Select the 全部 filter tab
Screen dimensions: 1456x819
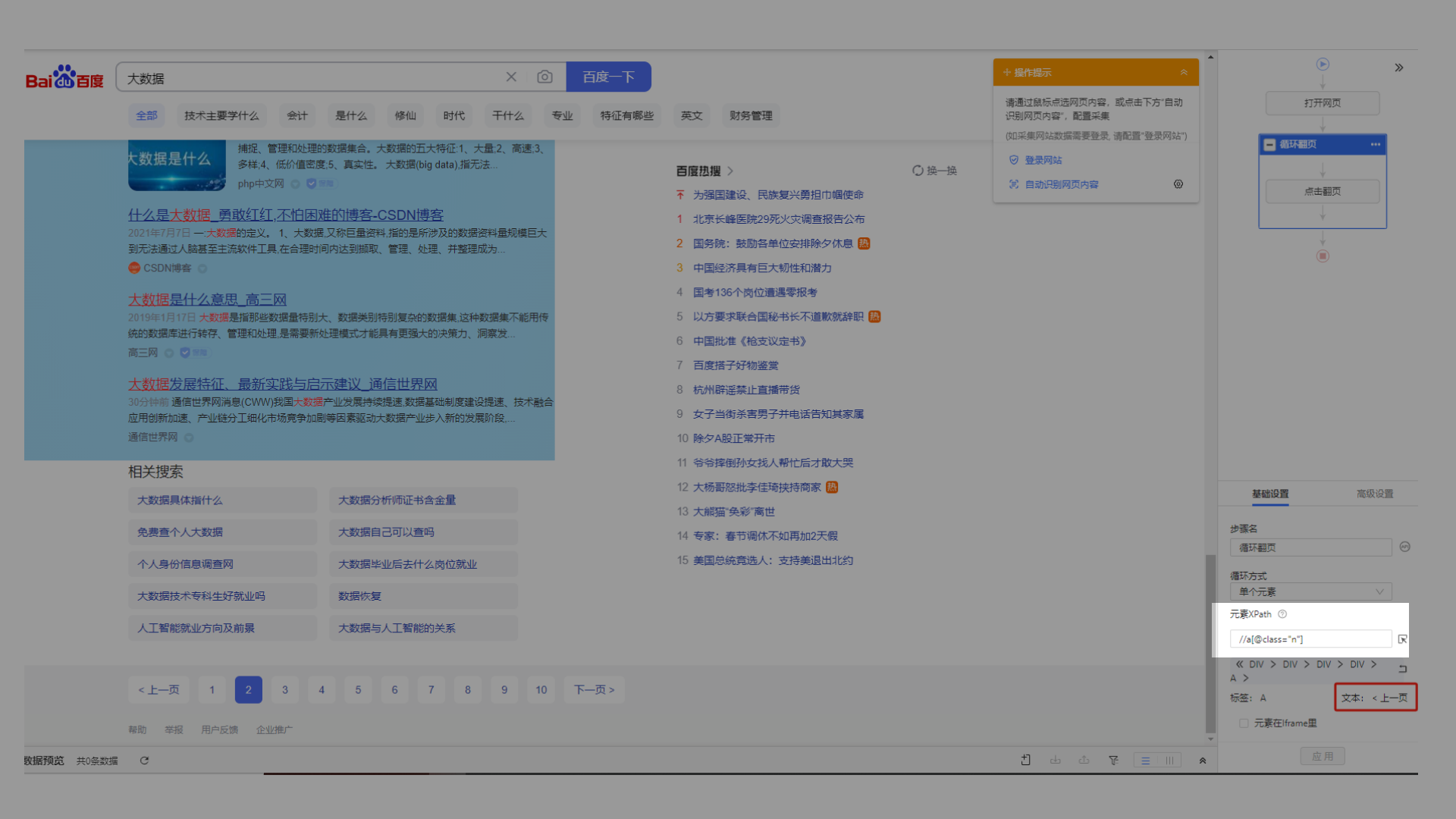click(146, 115)
